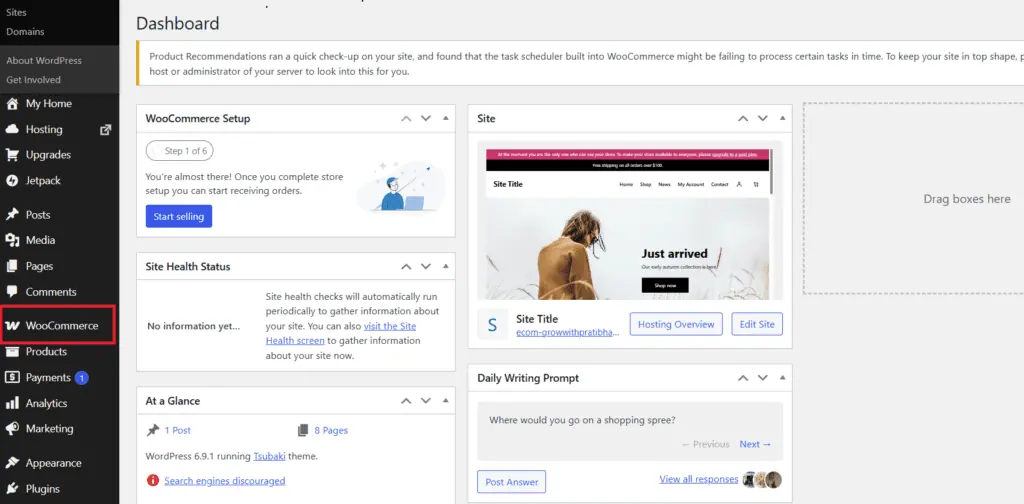Click the Payments dollar icon

tap(12, 377)
